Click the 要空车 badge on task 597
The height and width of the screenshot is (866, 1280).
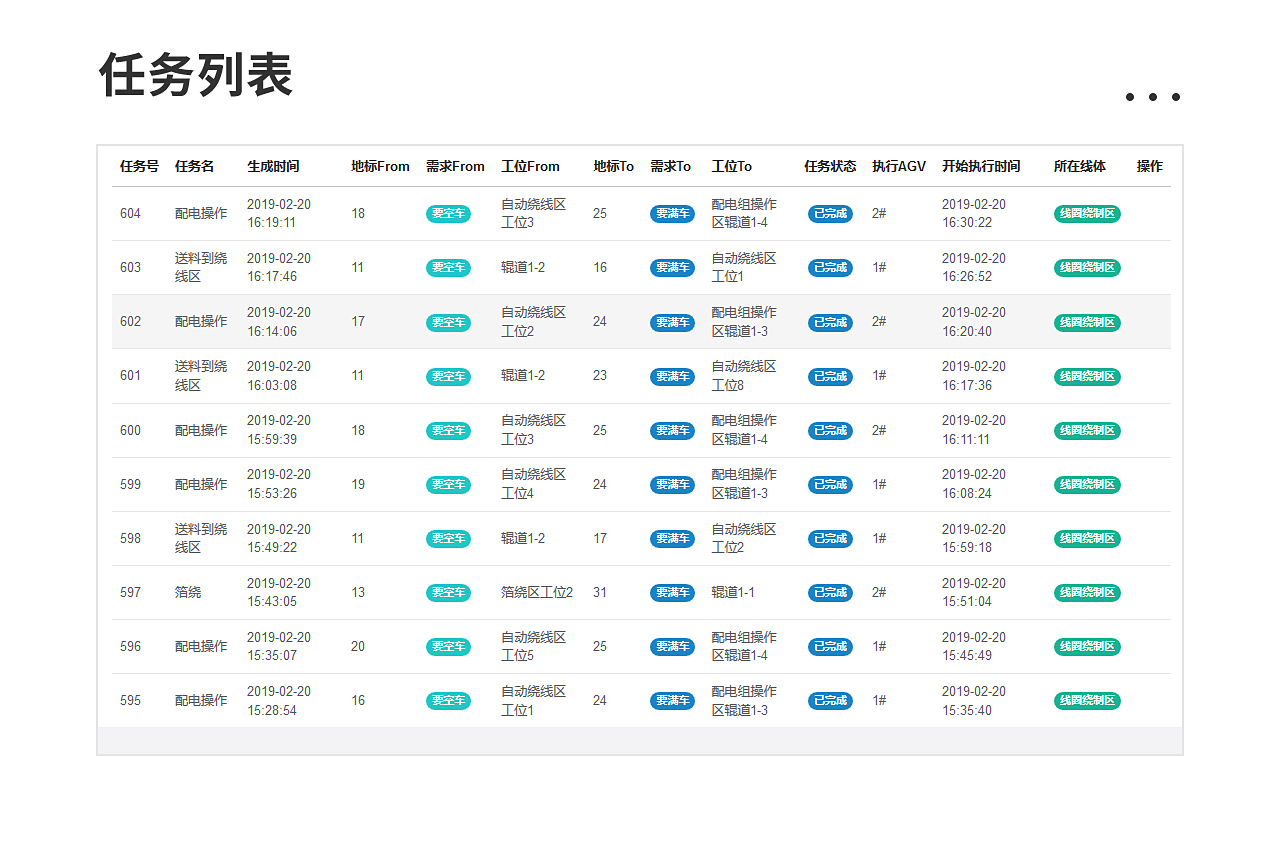click(447, 592)
